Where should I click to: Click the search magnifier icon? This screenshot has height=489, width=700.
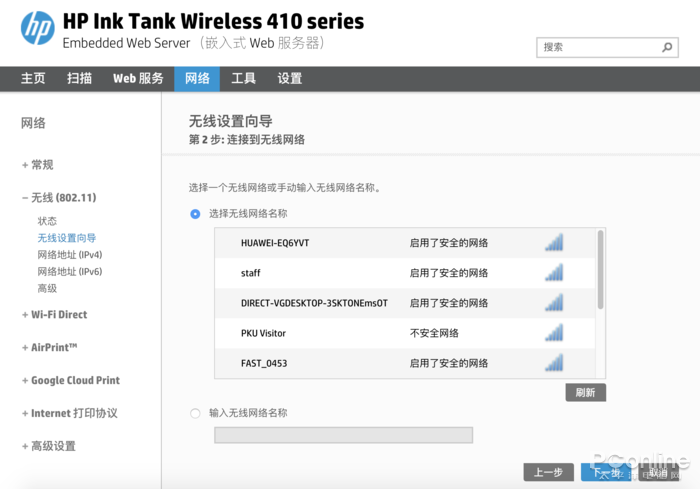pos(667,47)
